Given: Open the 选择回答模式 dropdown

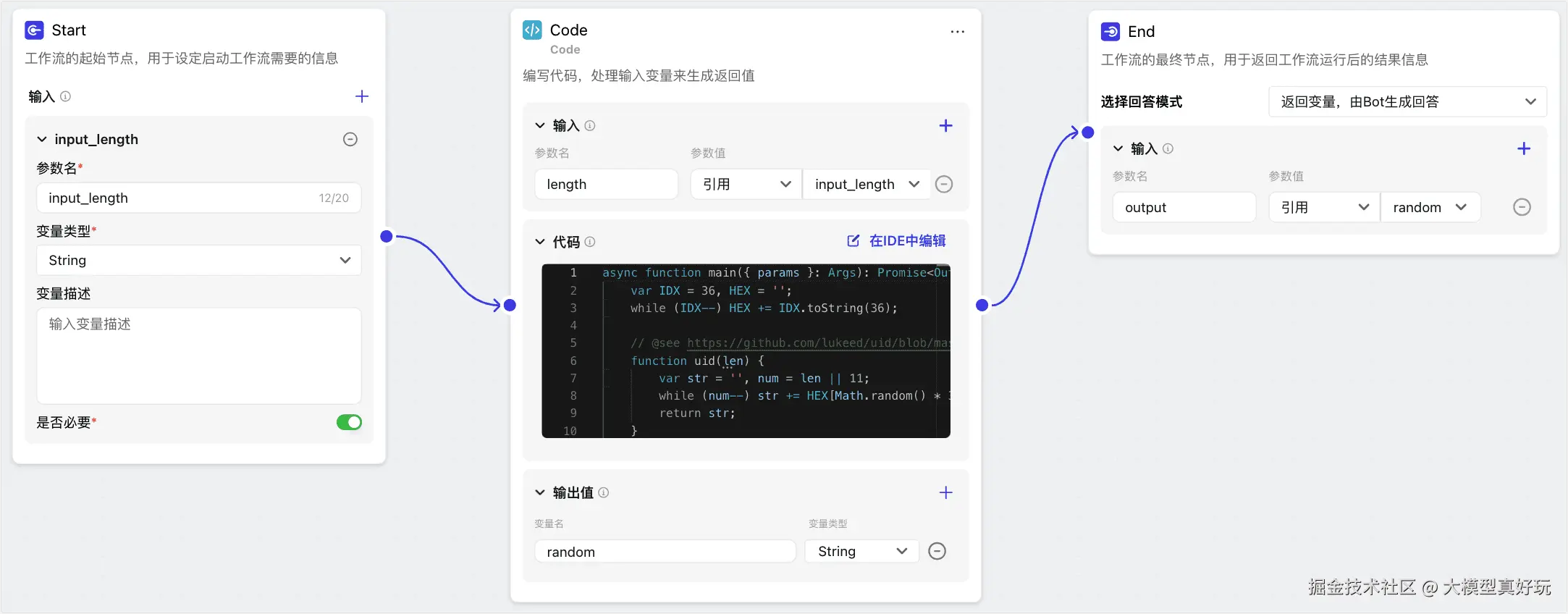Looking at the screenshot, I should 1407,102.
